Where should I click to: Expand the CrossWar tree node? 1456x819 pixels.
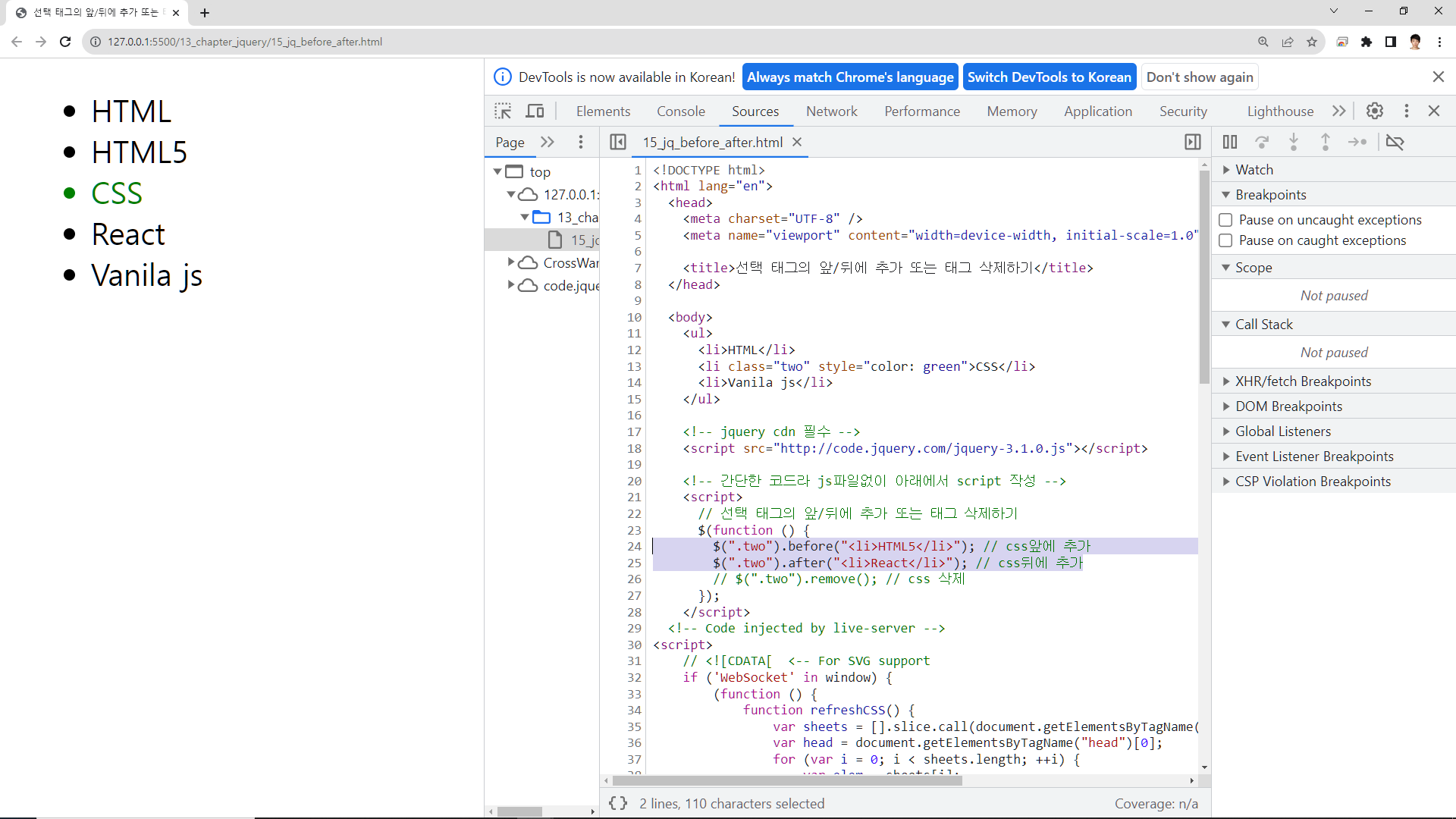tap(511, 262)
